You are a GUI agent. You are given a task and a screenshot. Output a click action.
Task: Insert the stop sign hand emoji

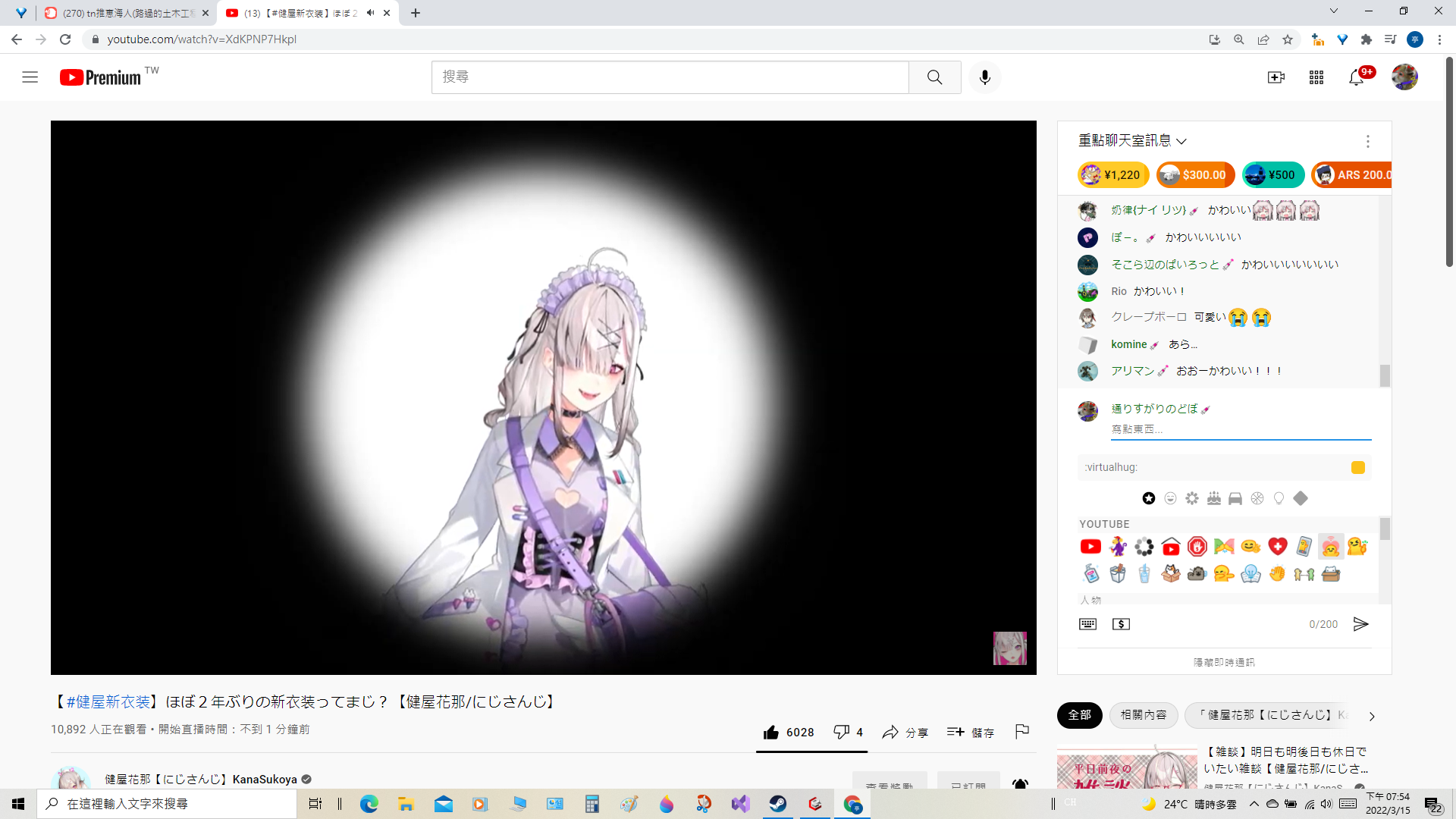(x=1197, y=546)
